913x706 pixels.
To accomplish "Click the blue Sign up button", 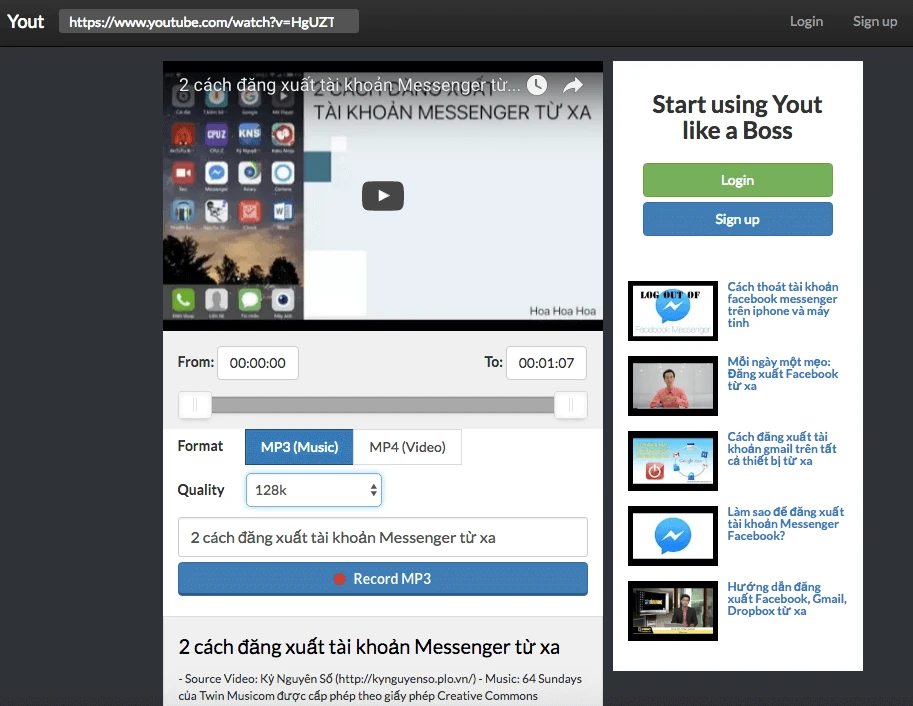I will [737, 219].
